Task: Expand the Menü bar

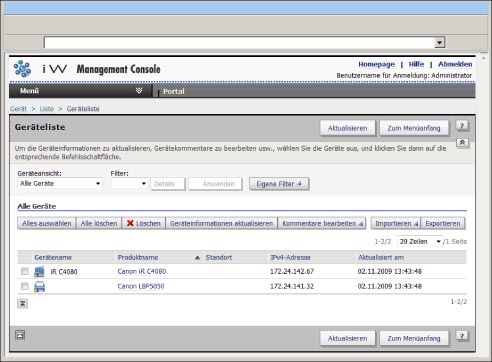Action: click(x=81, y=91)
